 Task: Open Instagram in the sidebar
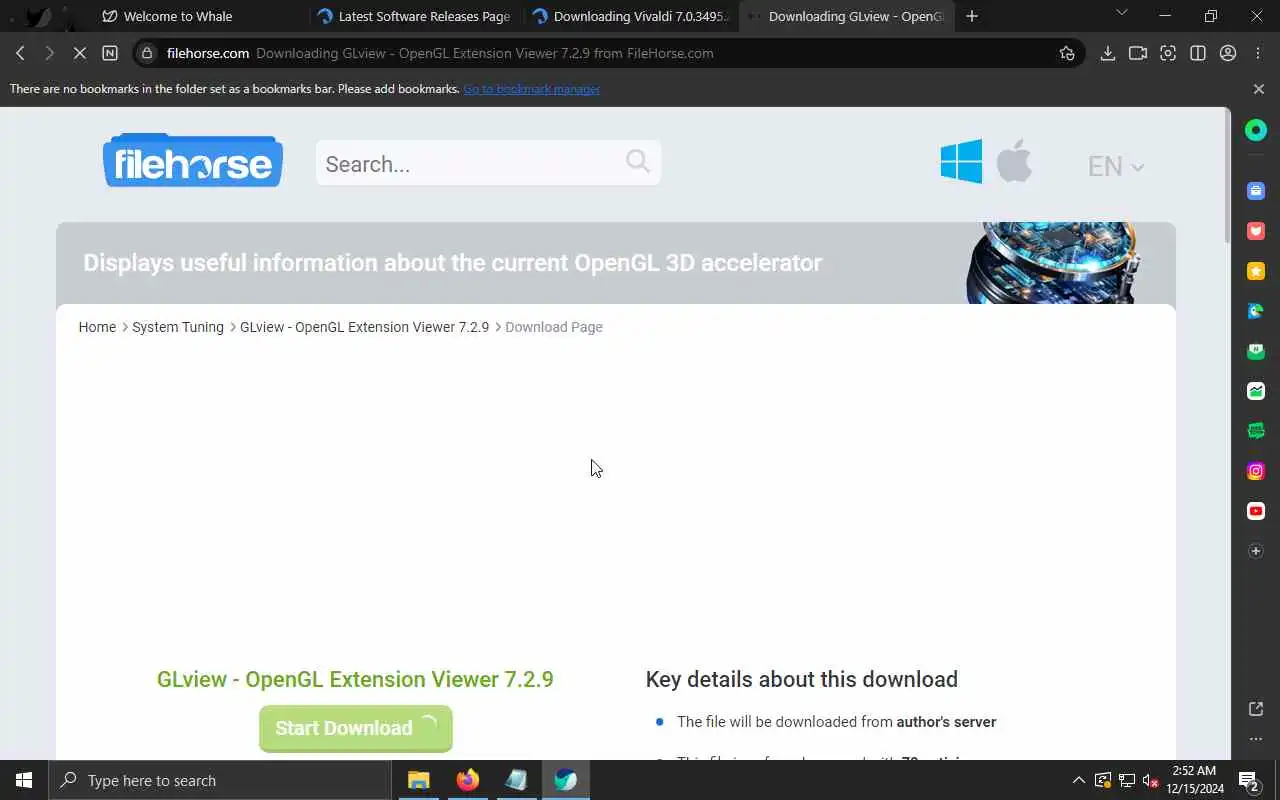coord(1256,471)
